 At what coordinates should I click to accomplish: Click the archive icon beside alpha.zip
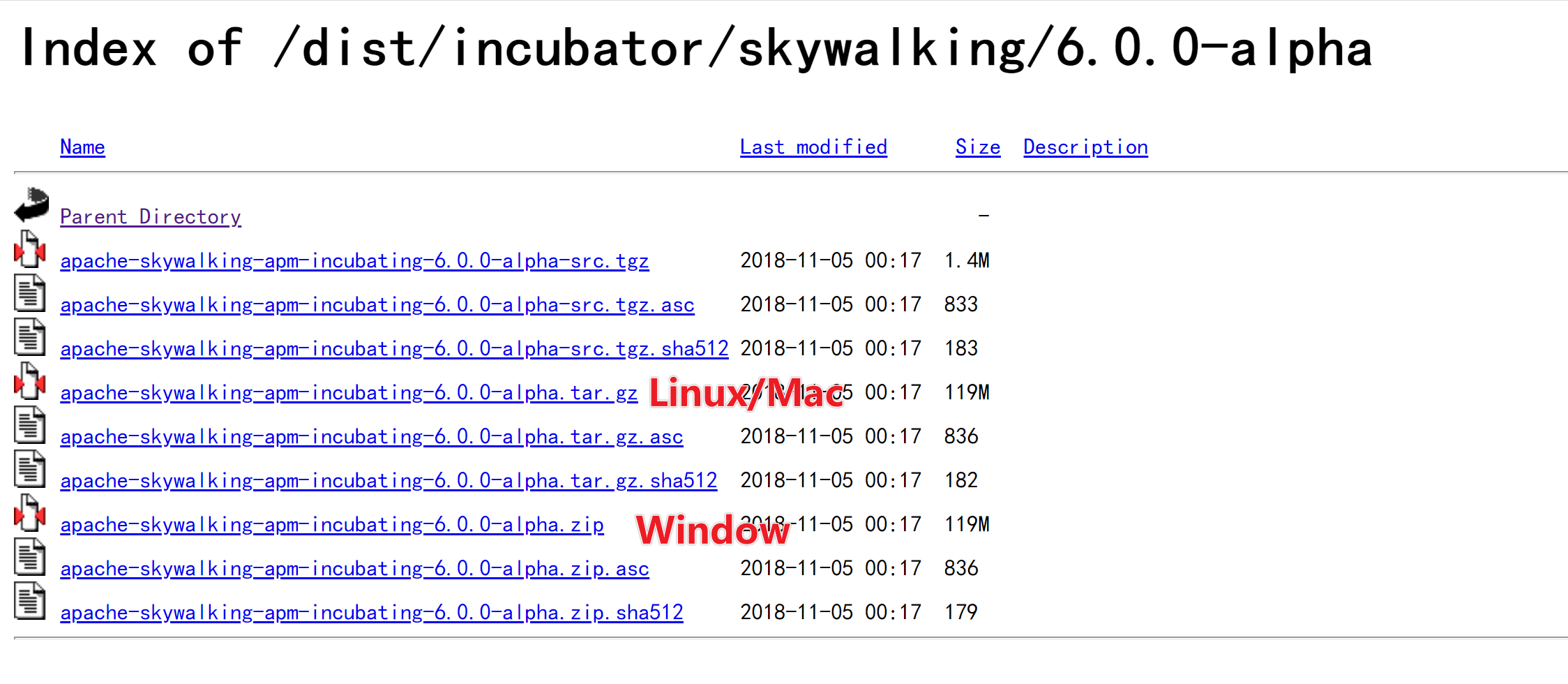(x=30, y=513)
